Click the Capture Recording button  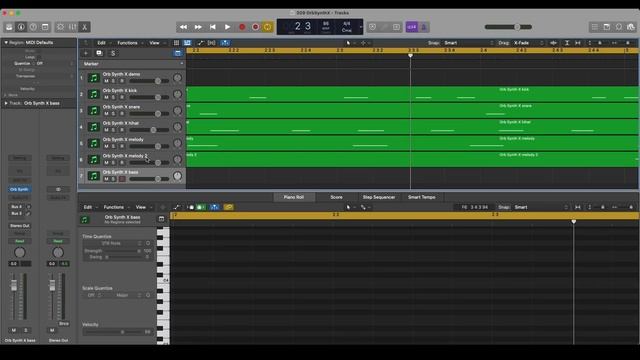point(256,27)
